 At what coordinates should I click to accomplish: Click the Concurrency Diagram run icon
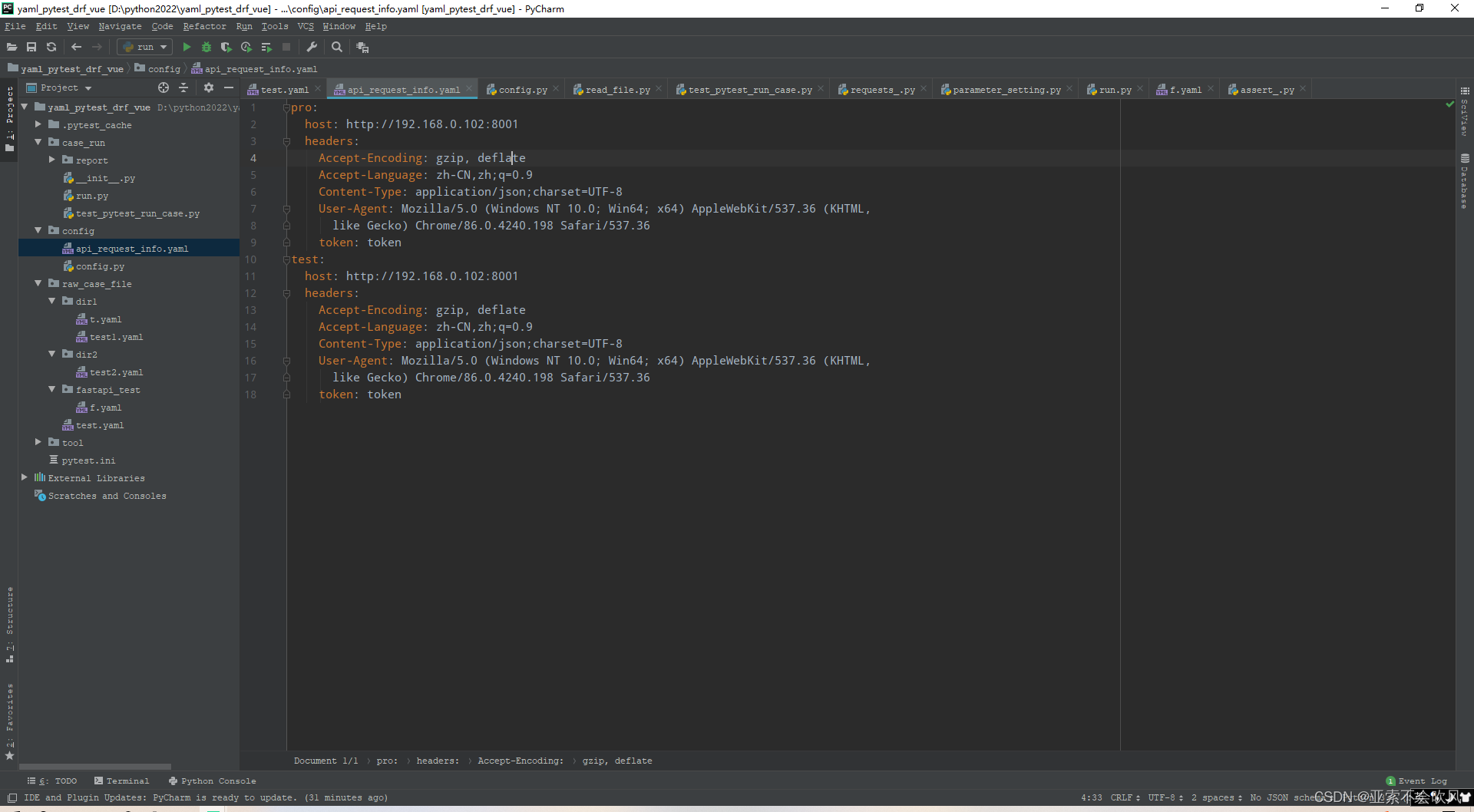point(266,47)
